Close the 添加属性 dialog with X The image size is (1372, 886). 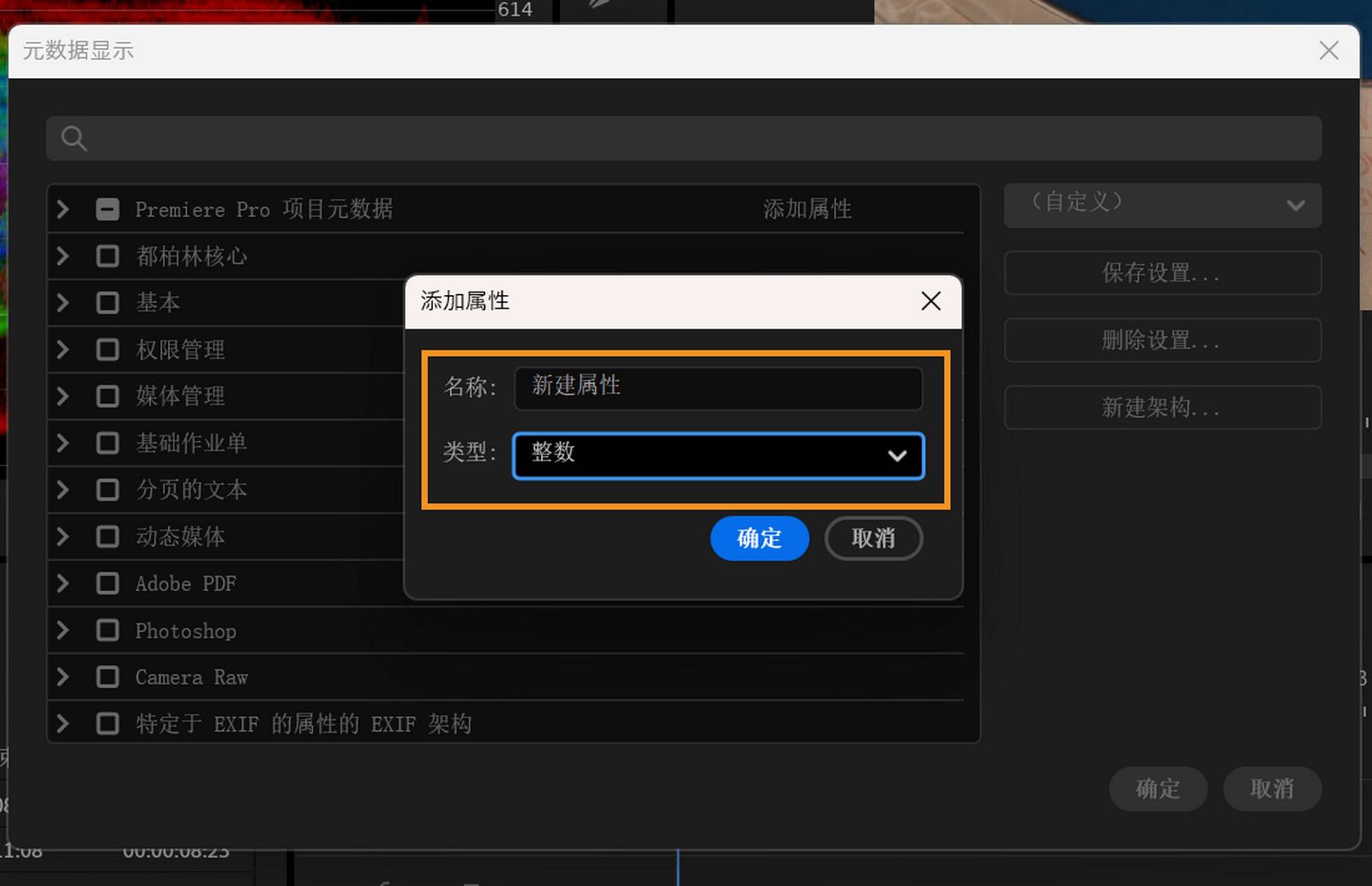[930, 301]
